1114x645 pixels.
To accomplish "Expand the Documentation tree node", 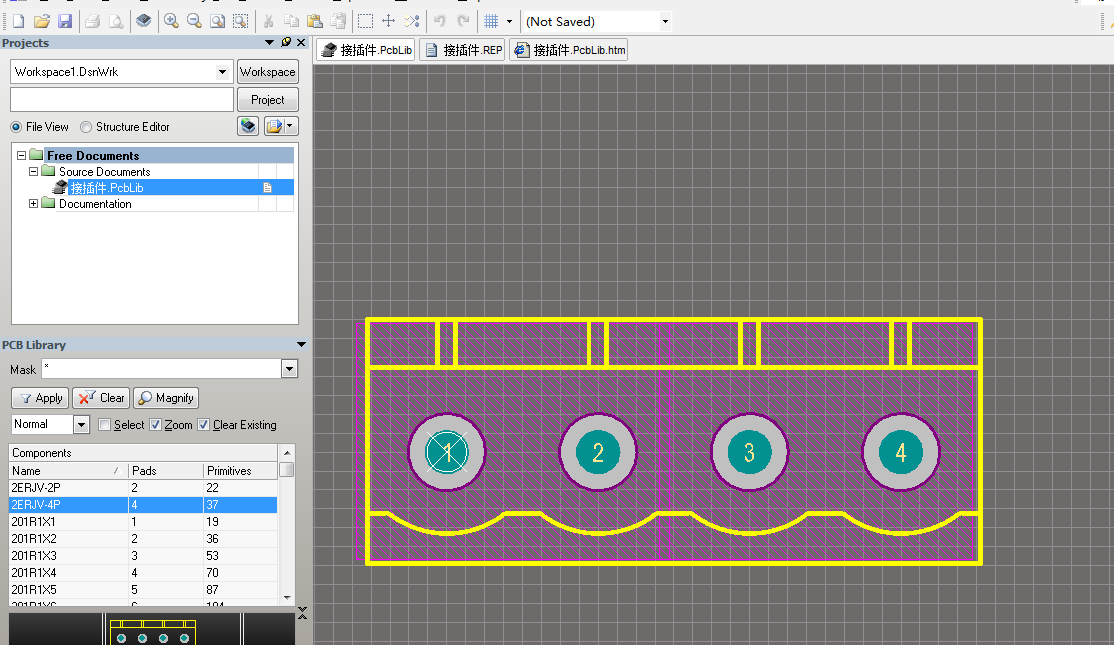I will [x=33, y=203].
